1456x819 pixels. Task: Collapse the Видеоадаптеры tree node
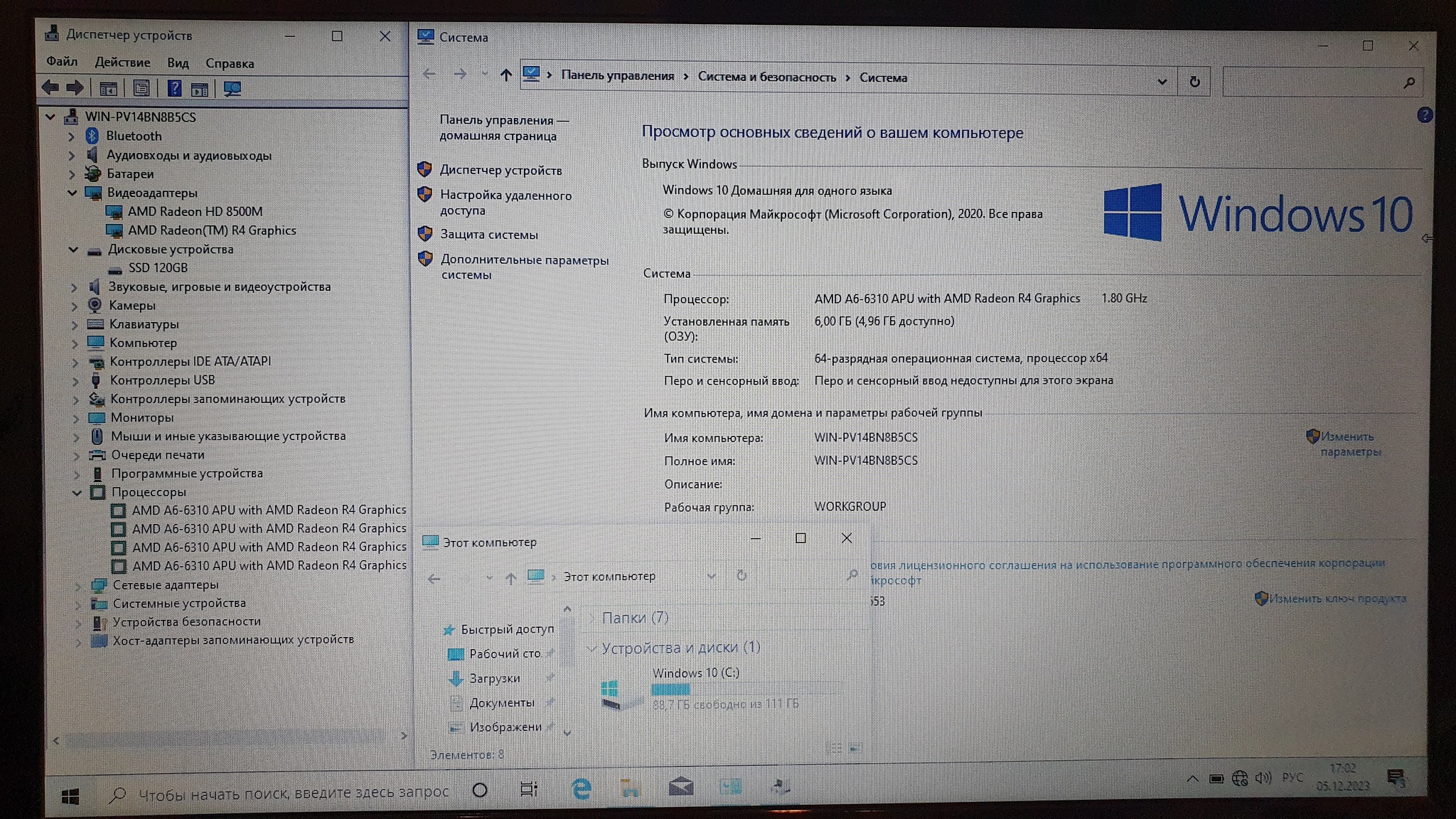[x=73, y=193]
